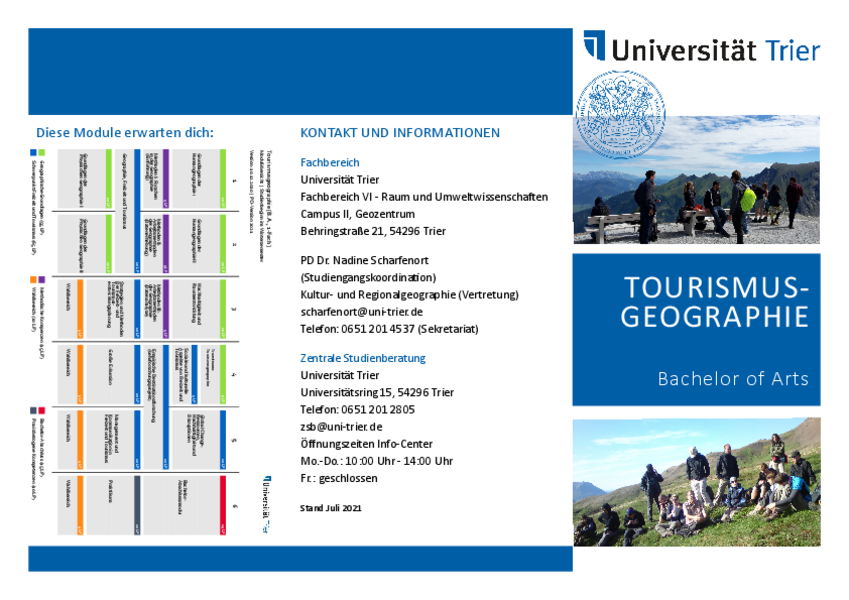The width and height of the screenshot is (849, 600).
Task: Click the 'Diese Module erwarten dich:' heading
Action: (125, 133)
